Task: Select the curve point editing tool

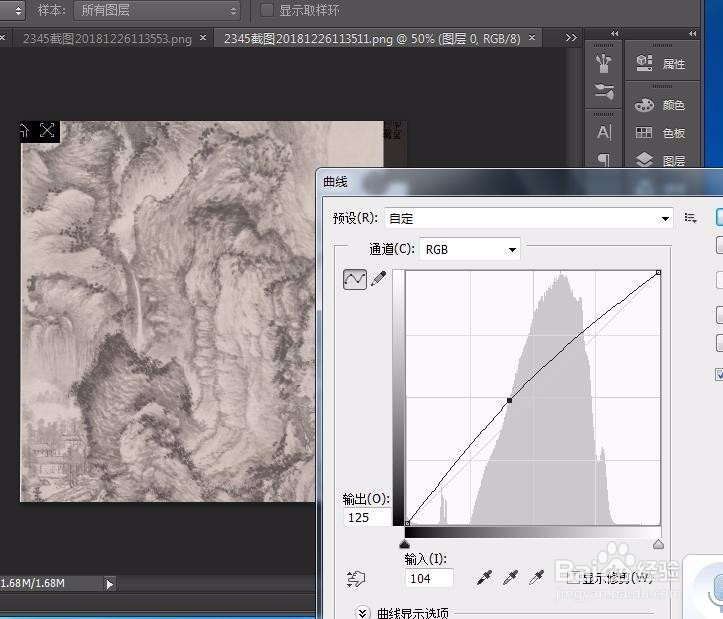Action: point(355,279)
